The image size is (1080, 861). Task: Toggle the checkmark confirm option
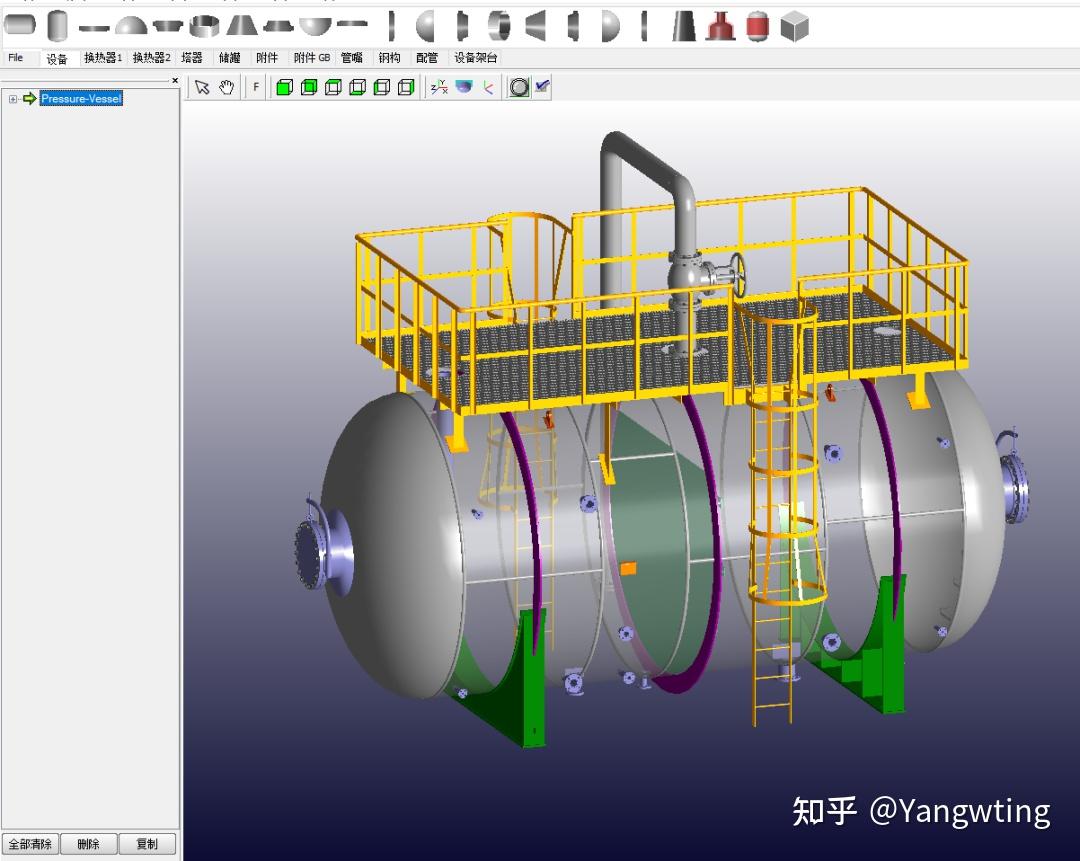click(x=543, y=86)
